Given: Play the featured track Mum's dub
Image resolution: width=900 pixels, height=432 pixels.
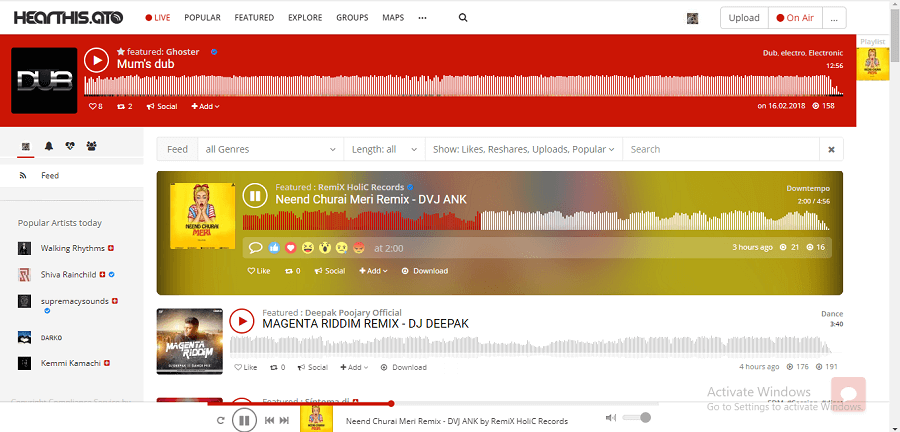Looking at the screenshot, I should tap(96, 60).
